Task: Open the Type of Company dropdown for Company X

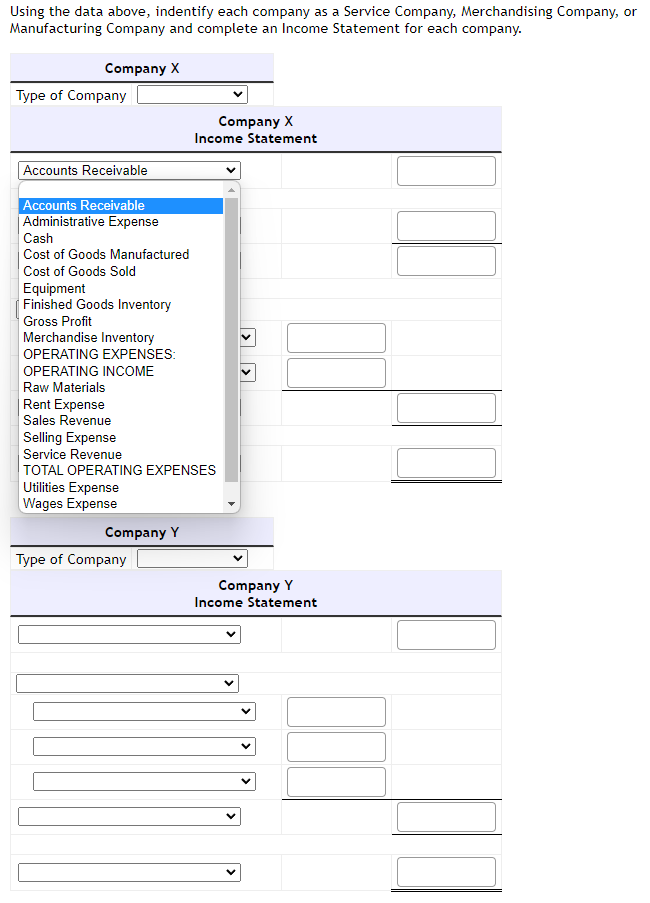Action: (x=191, y=94)
